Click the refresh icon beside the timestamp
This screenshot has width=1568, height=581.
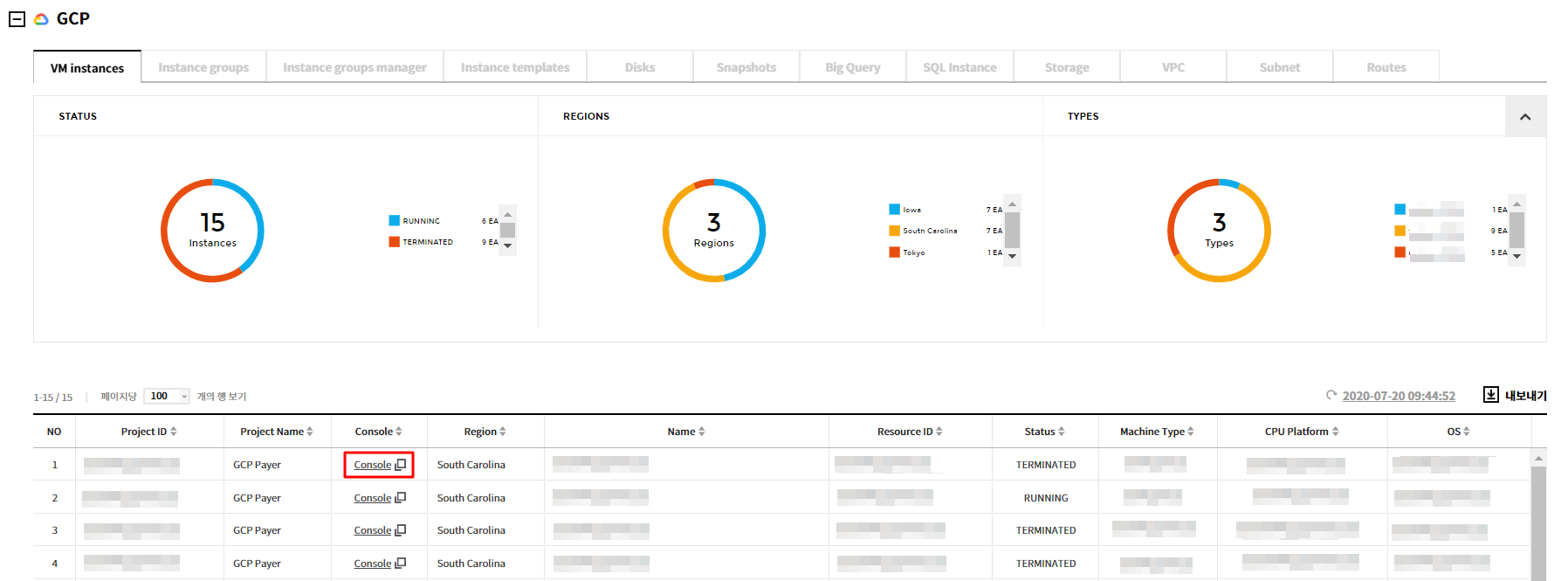click(1331, 396)
